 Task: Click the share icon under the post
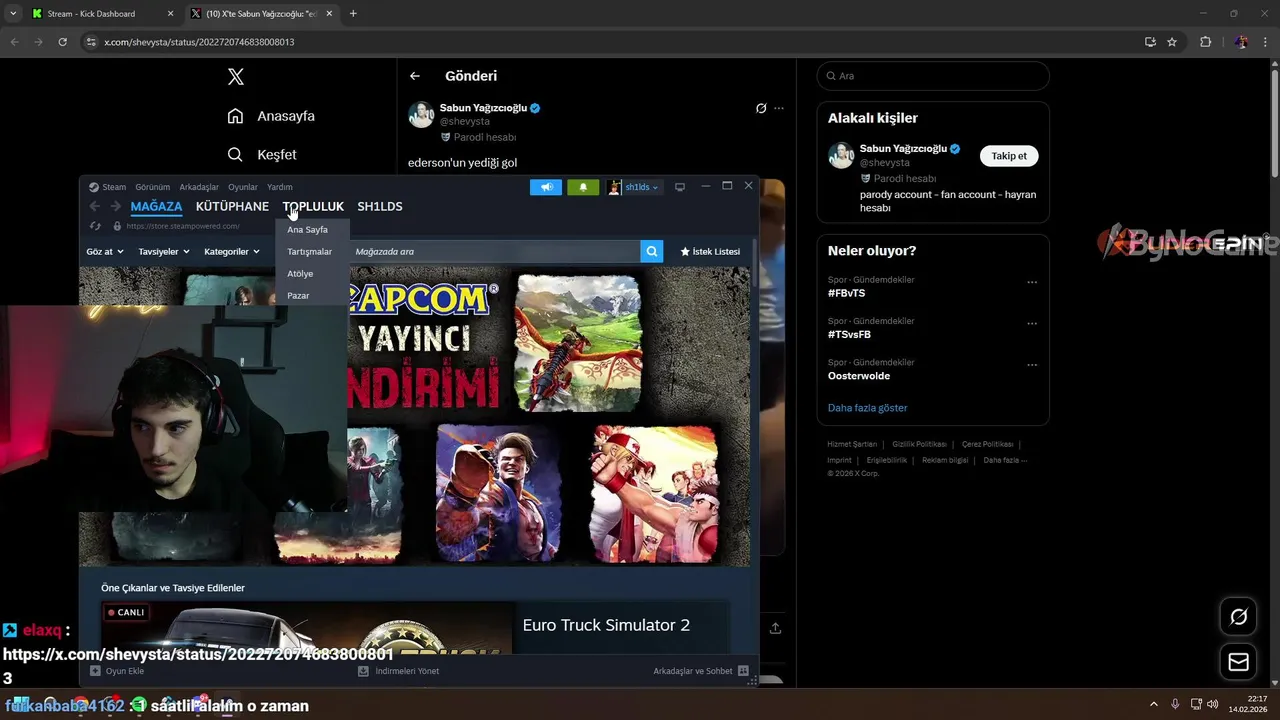point(775,628)
